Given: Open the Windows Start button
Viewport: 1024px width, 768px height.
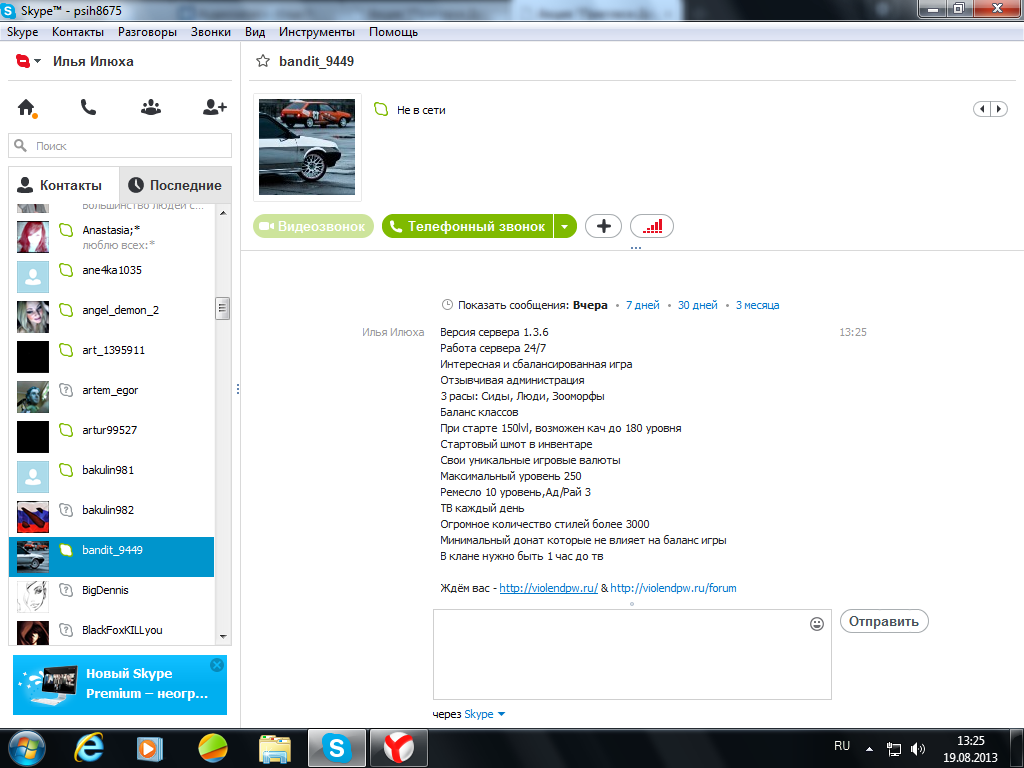Looking at the screenshot, I should [x=27, y=748].
